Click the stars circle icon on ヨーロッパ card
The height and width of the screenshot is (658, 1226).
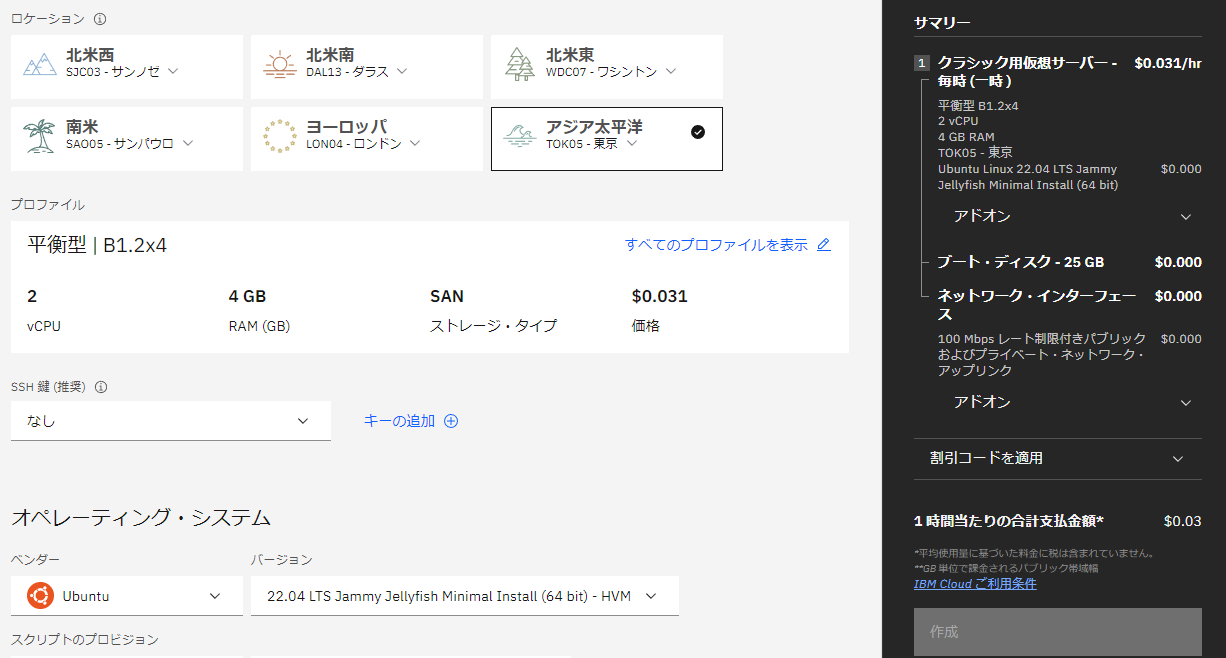[x=280, y=136]
